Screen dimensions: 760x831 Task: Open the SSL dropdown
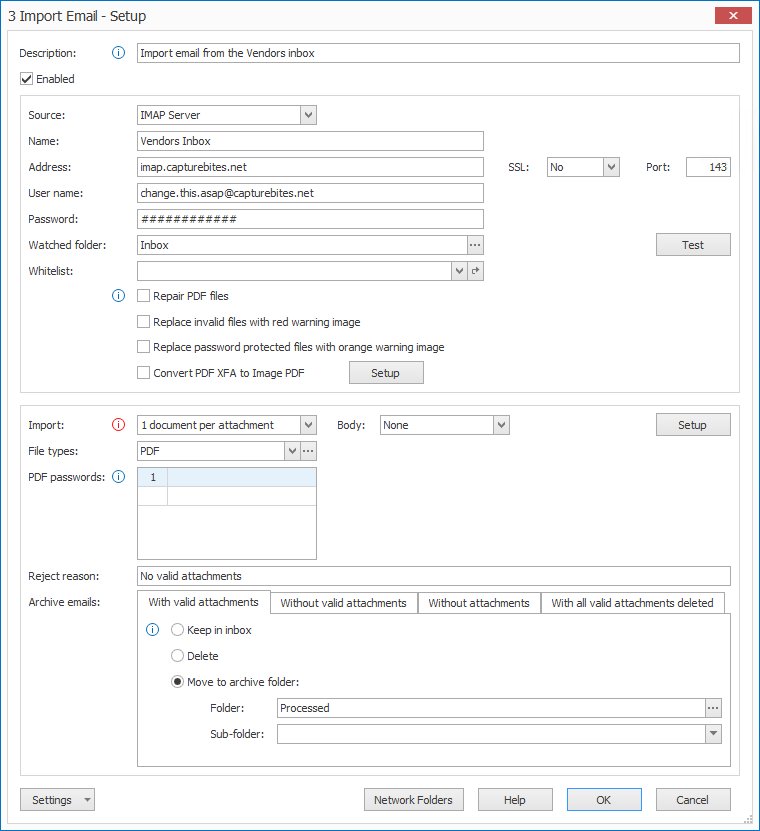pos(611,167)
